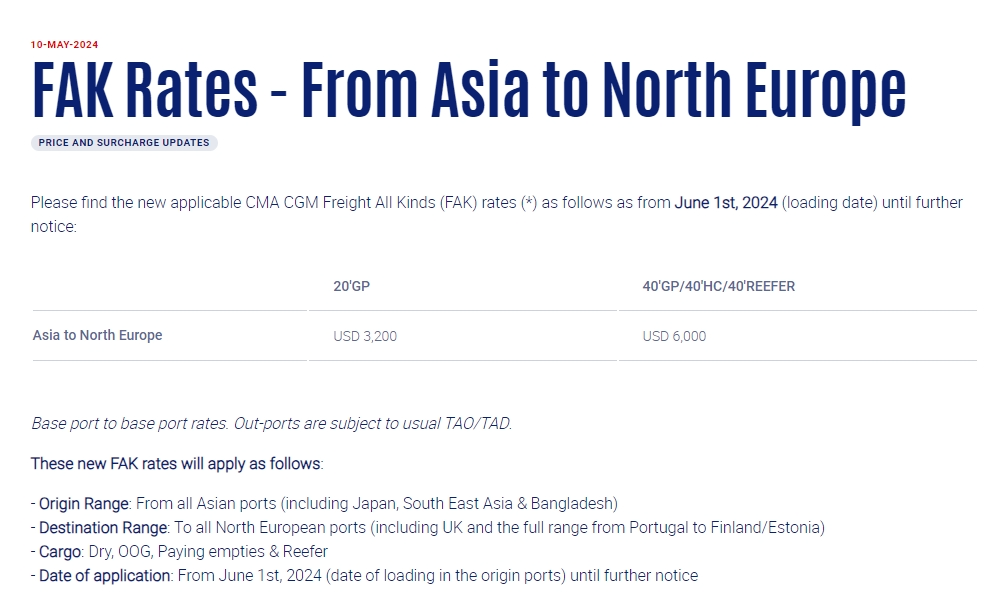996x615 pixels.
Task: Click the italic base port rates note
Action: [271, 423]
